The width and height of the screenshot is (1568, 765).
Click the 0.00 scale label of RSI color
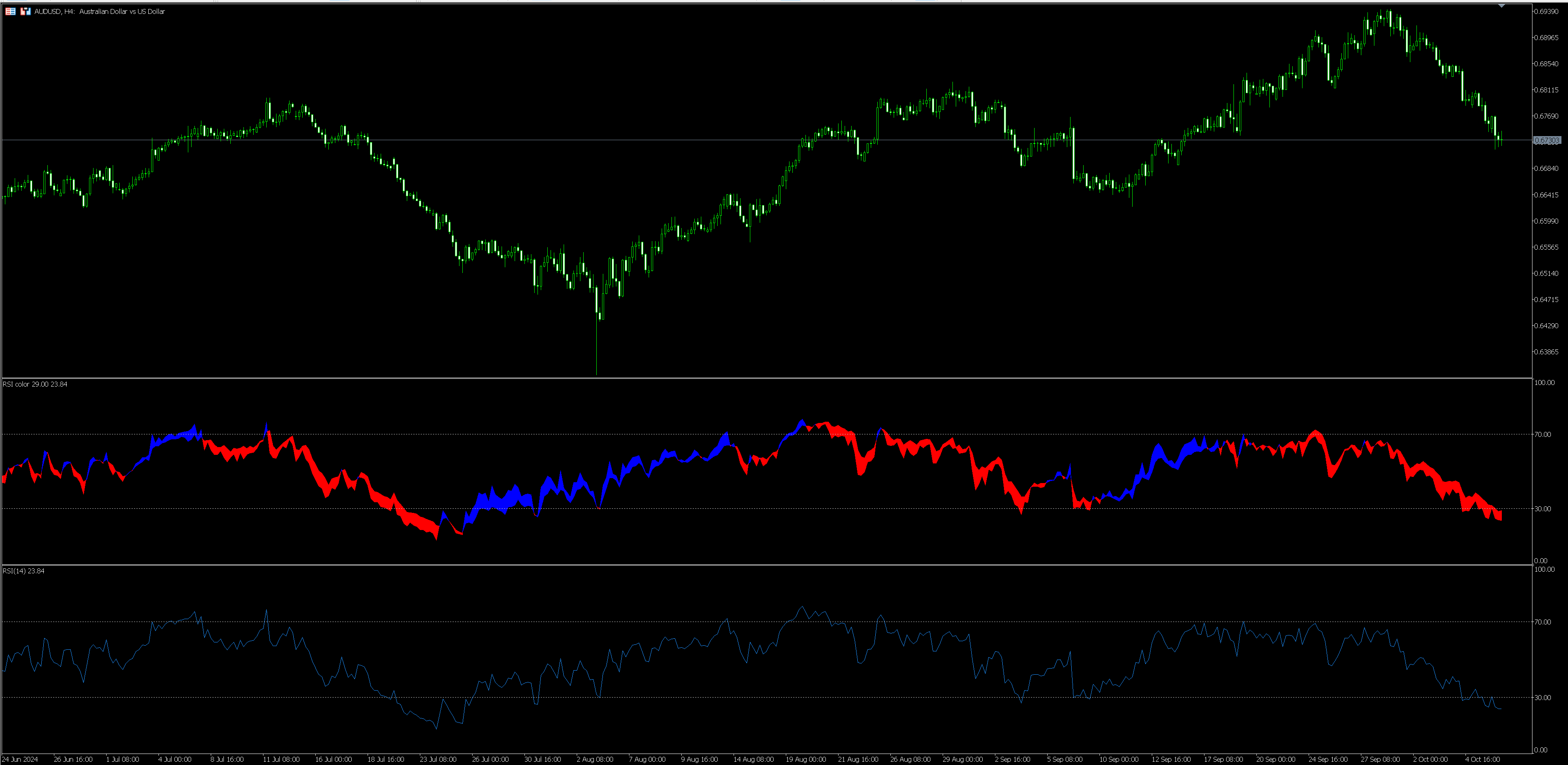[1541, 561]
